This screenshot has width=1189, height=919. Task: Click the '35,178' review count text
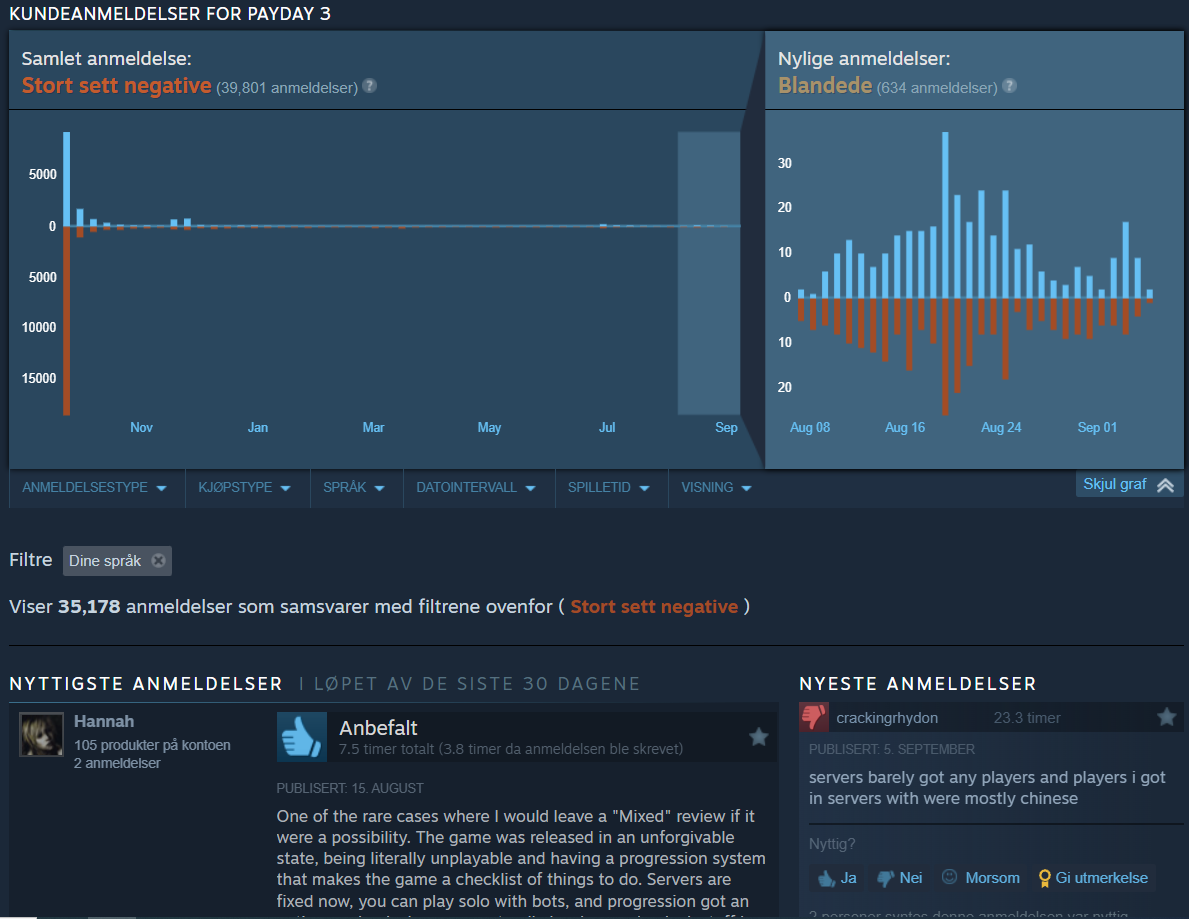point(89,607)
